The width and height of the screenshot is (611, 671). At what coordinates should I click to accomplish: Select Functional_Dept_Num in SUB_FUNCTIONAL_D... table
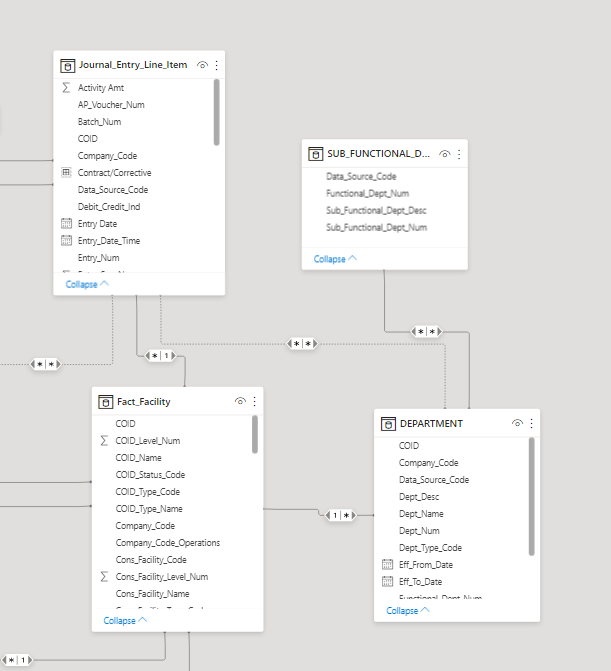coord(368,193)
